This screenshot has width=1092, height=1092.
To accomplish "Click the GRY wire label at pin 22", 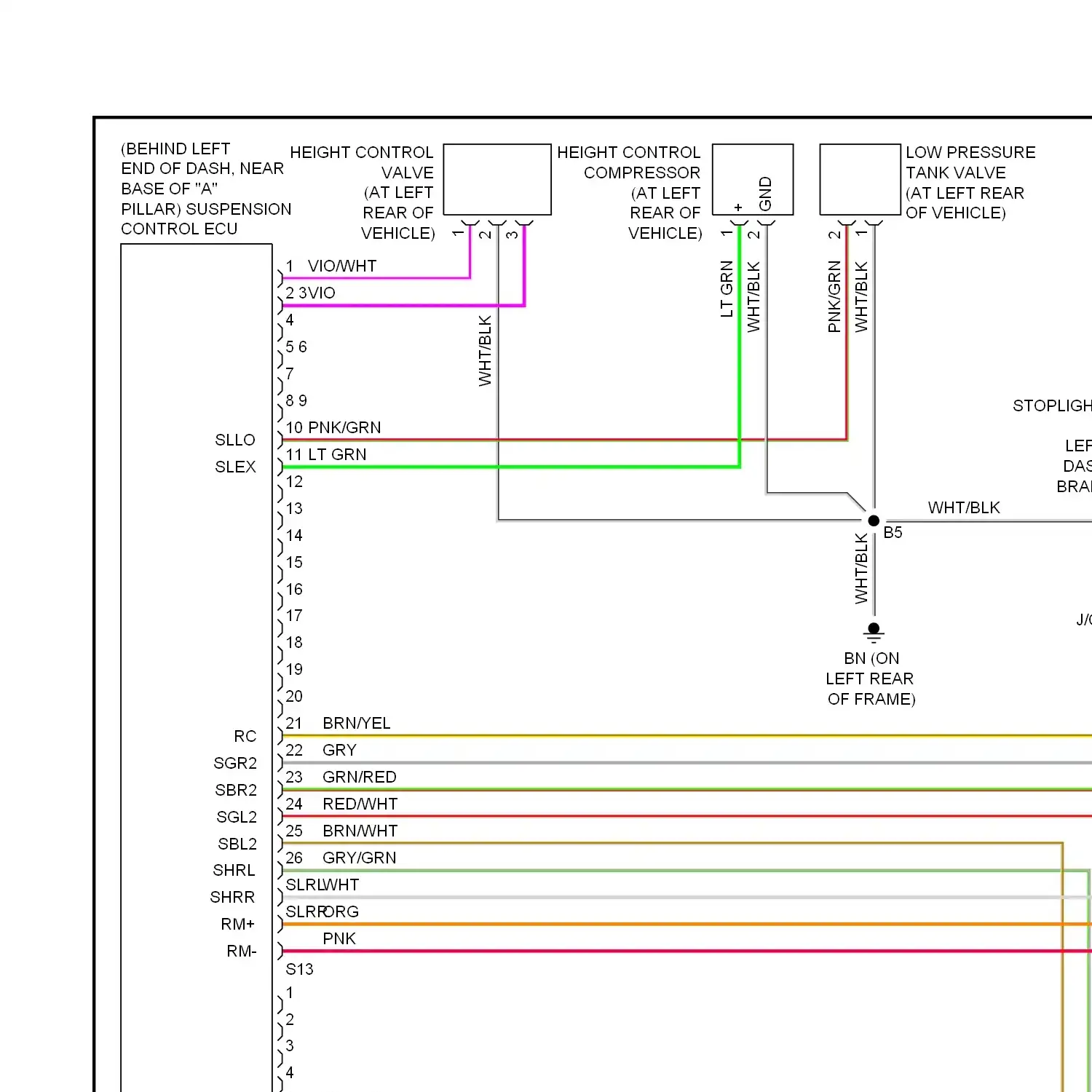I will (x=339, y=750).
